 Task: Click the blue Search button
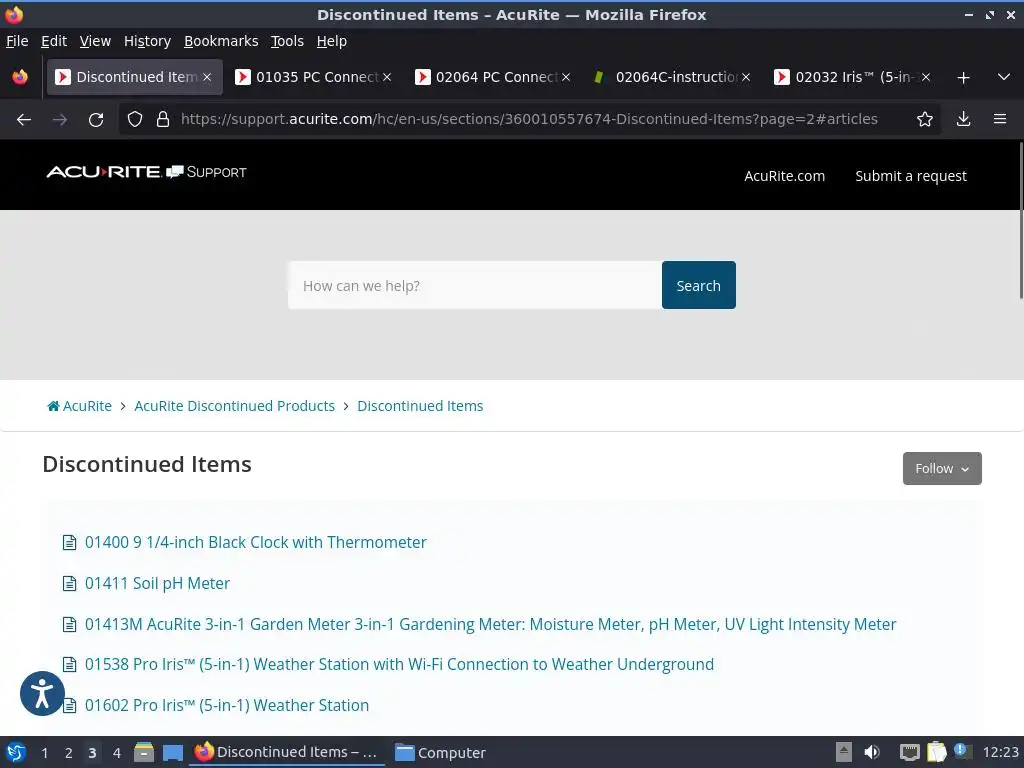[698, 285]
